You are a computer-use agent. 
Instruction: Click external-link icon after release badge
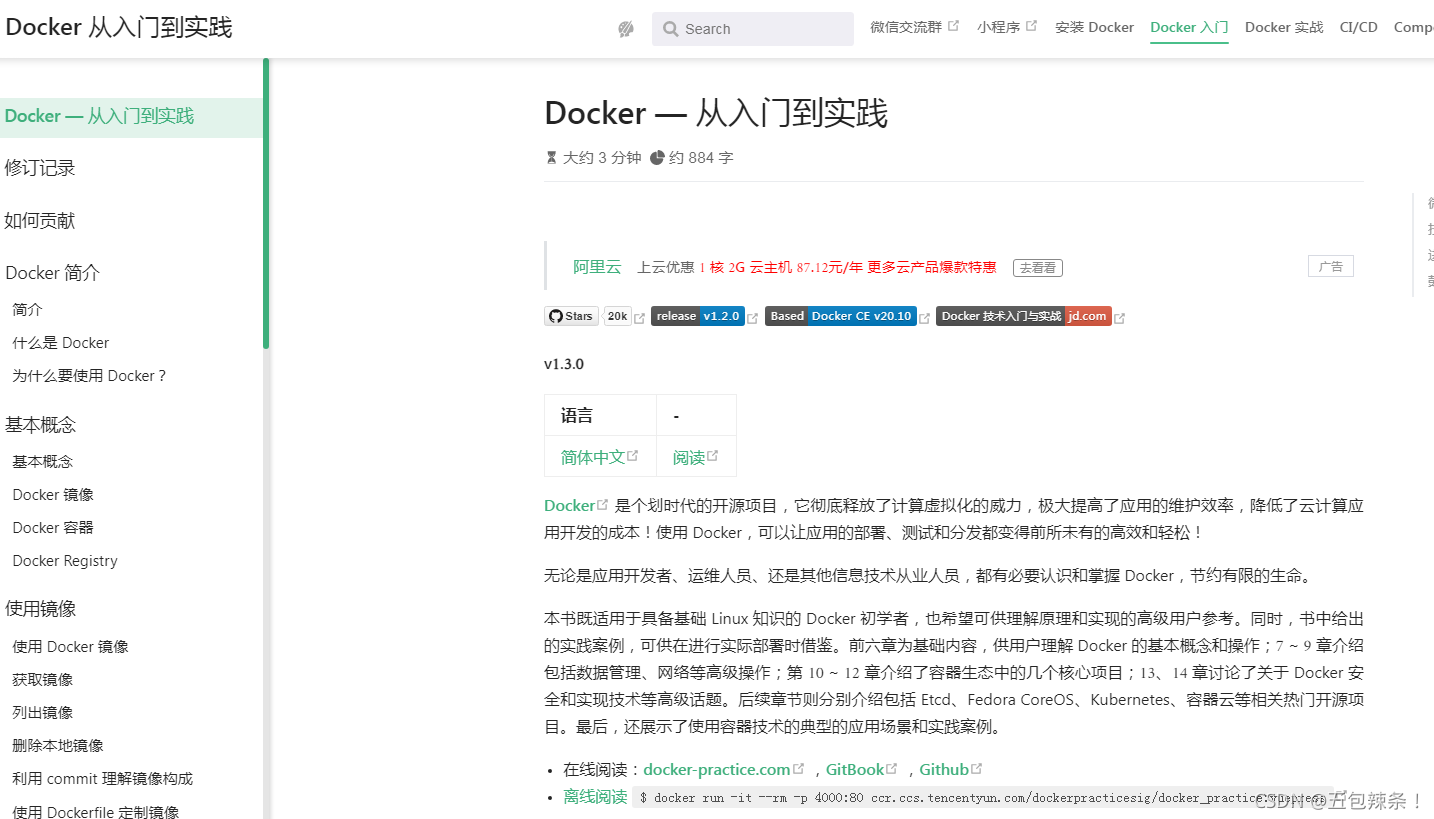(753, 319)
